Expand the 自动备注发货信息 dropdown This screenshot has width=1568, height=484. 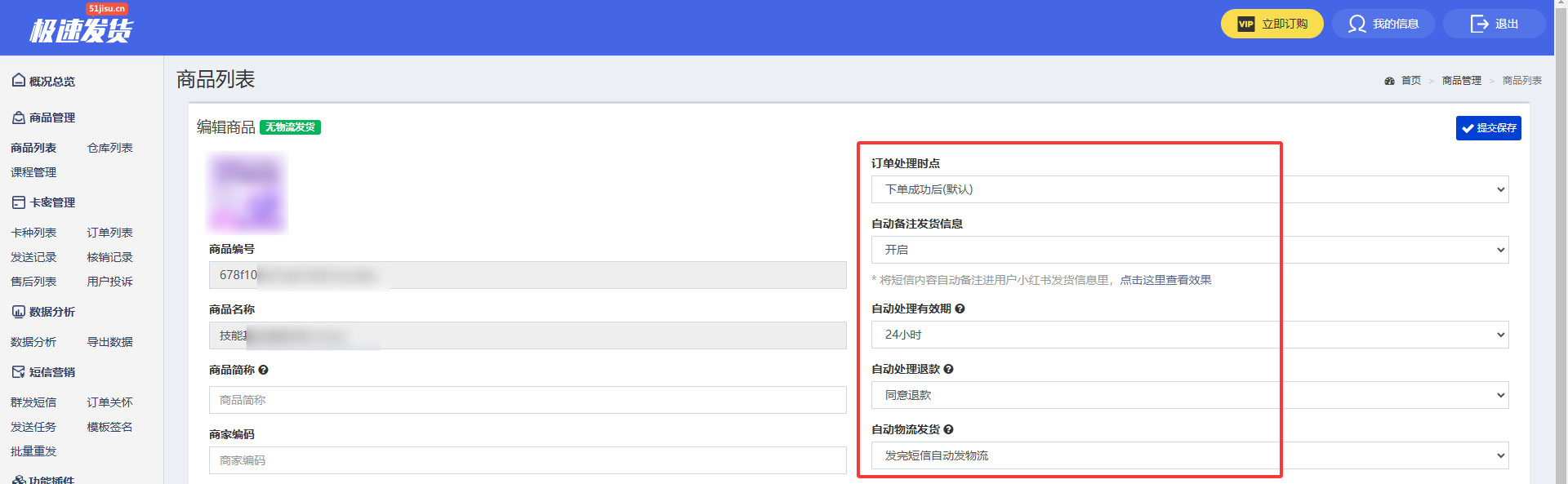point(1189,250)
